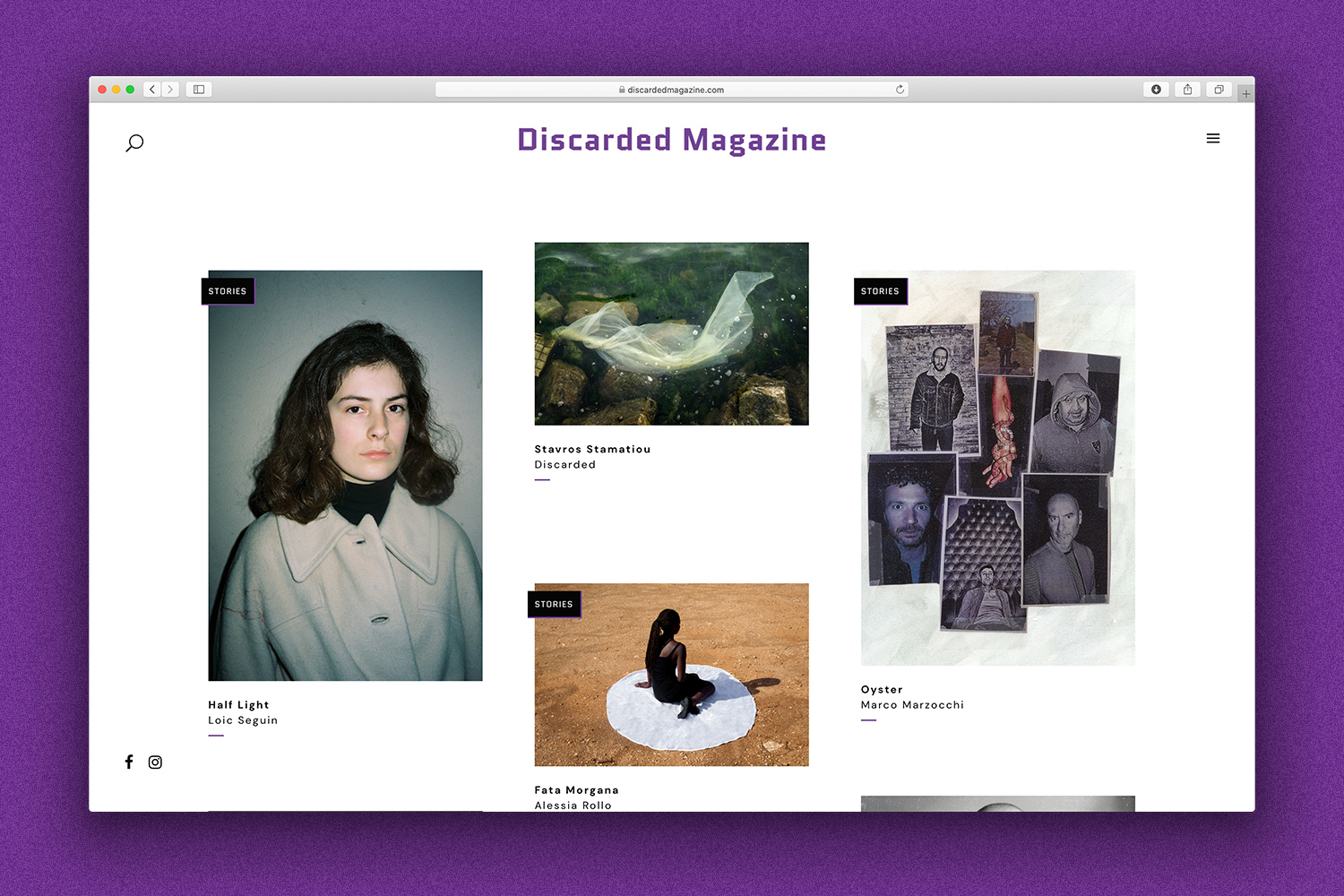The height and width of the screenshot is (896, 1344).
Task: Click the Marco Marzocchi author name
Action: [x=912, y=705]
